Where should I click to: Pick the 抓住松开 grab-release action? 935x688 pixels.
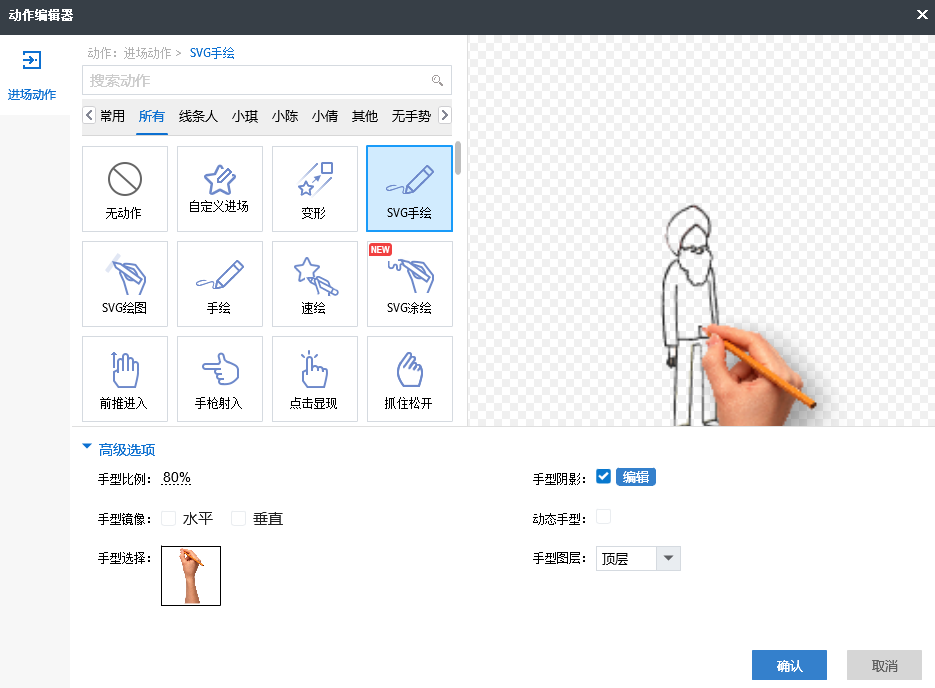(x=409, y=379)
